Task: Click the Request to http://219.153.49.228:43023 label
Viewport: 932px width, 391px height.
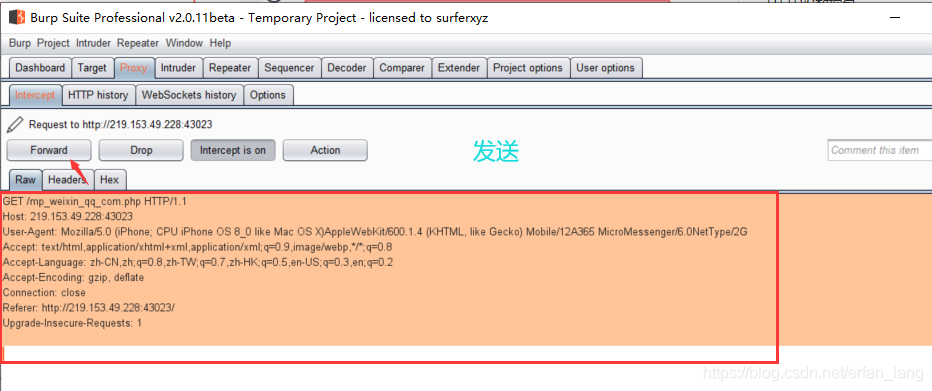Action: coord(121,125)
